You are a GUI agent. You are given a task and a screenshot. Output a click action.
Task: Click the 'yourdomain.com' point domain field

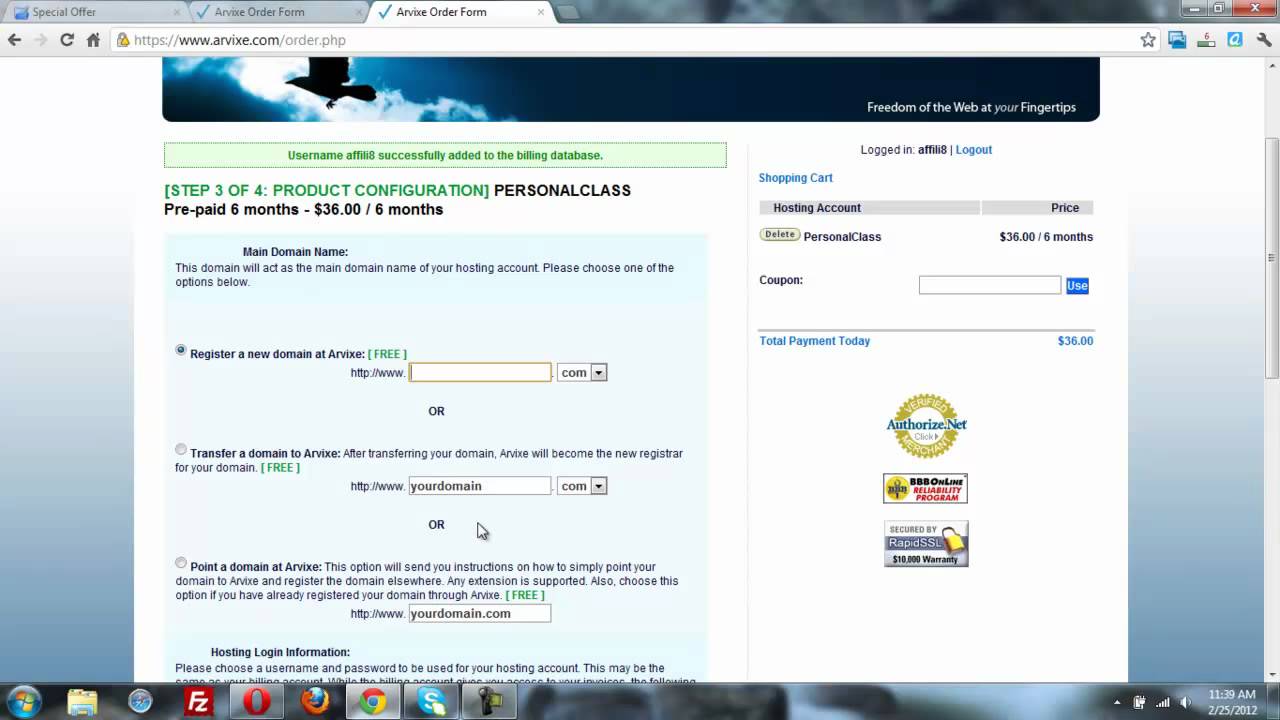tap(480, 614)
